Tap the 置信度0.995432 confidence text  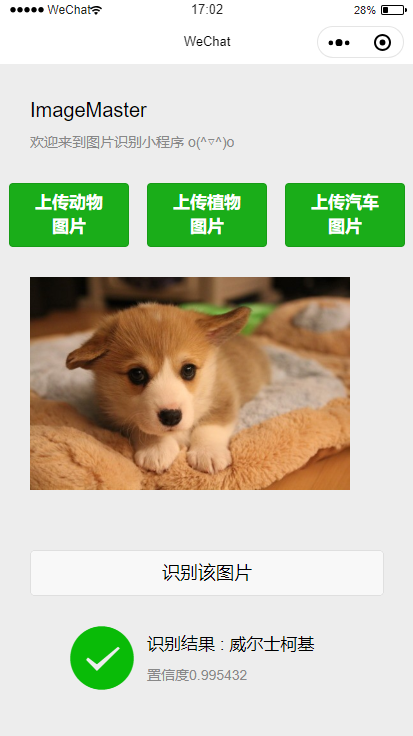coord(197,675)
